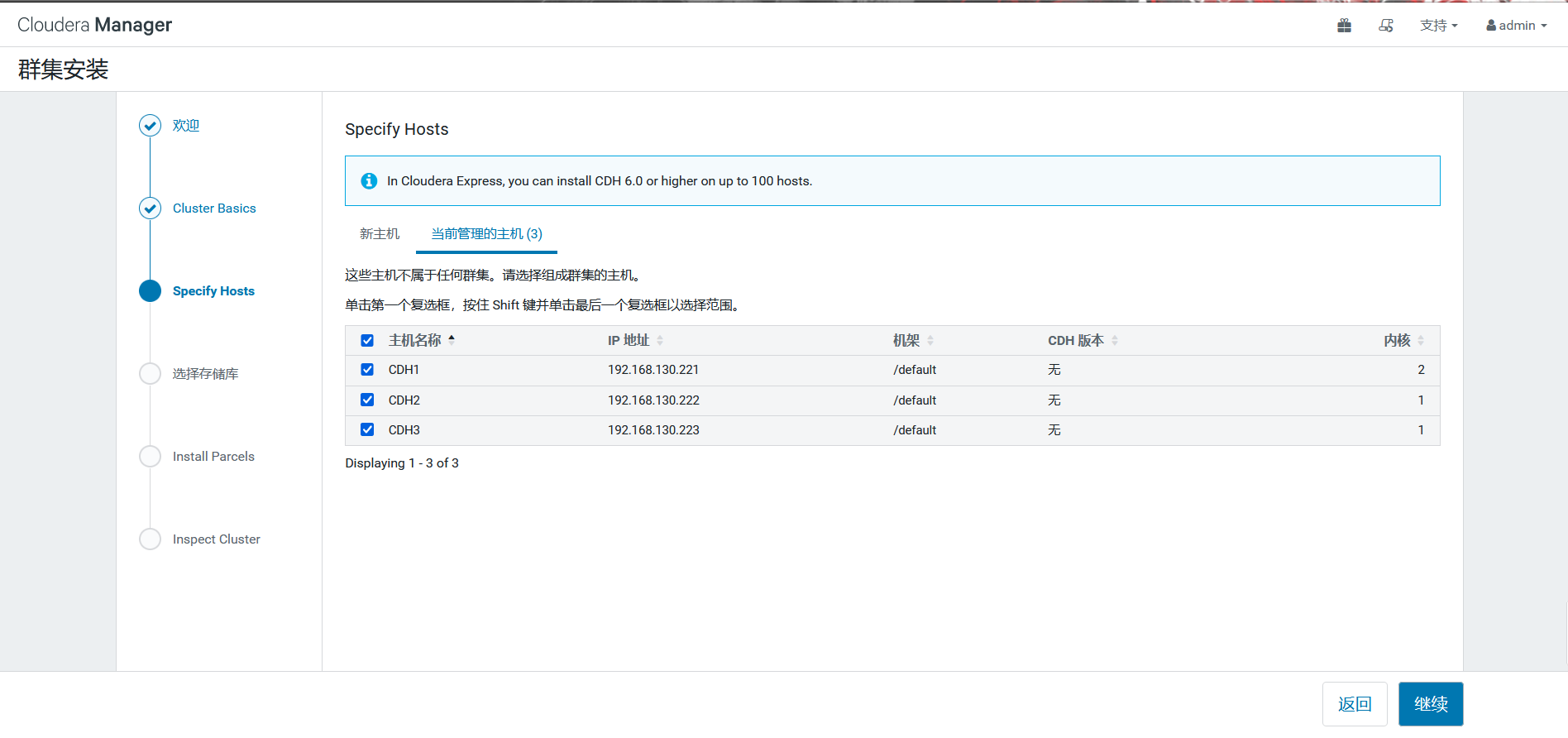The width and height of the screenshot is (1568, 738).
Task: Click the 继续 continue button
Action: [x=1431, y=704]
